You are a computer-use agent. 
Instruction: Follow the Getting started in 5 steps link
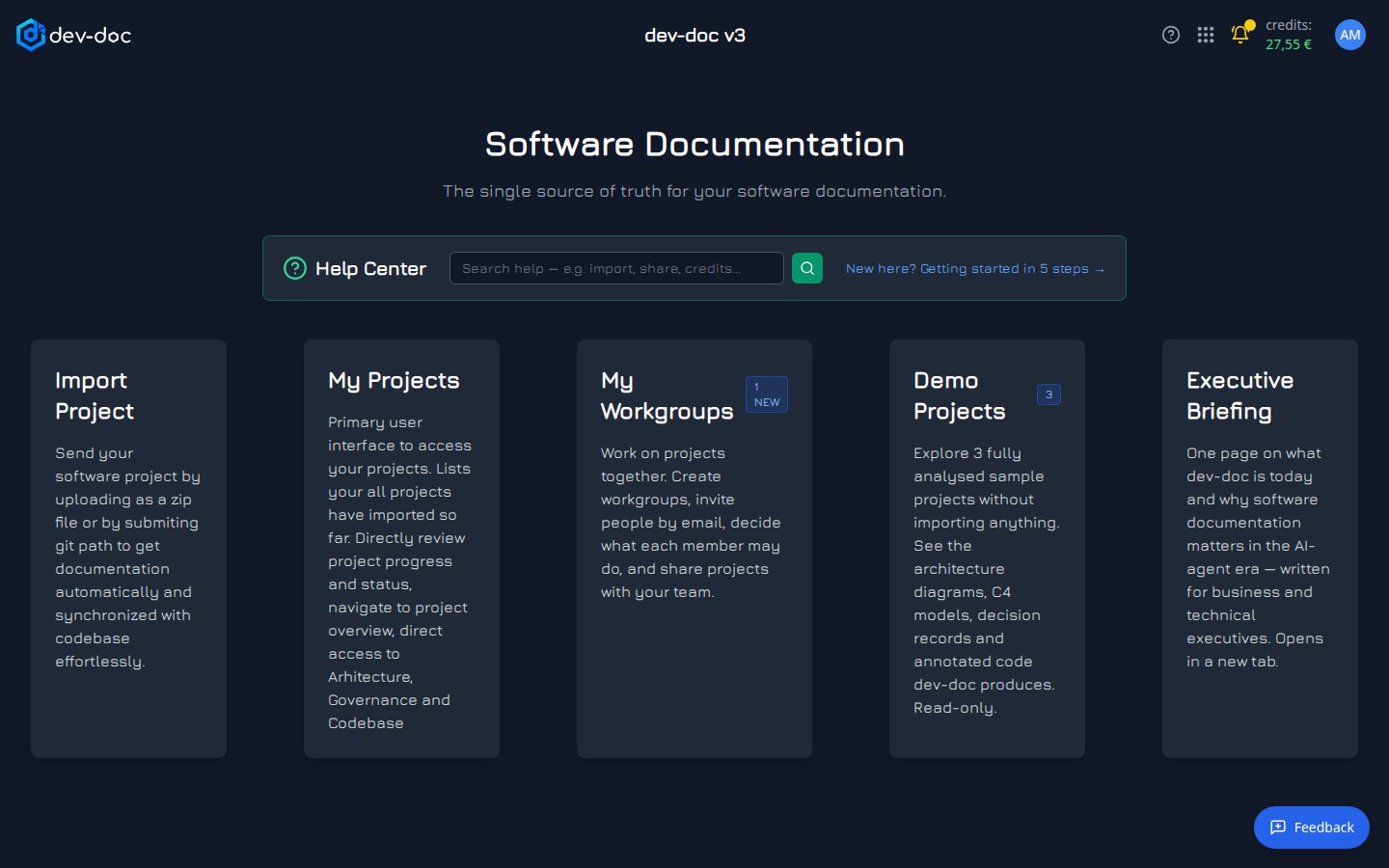[975, 268]
